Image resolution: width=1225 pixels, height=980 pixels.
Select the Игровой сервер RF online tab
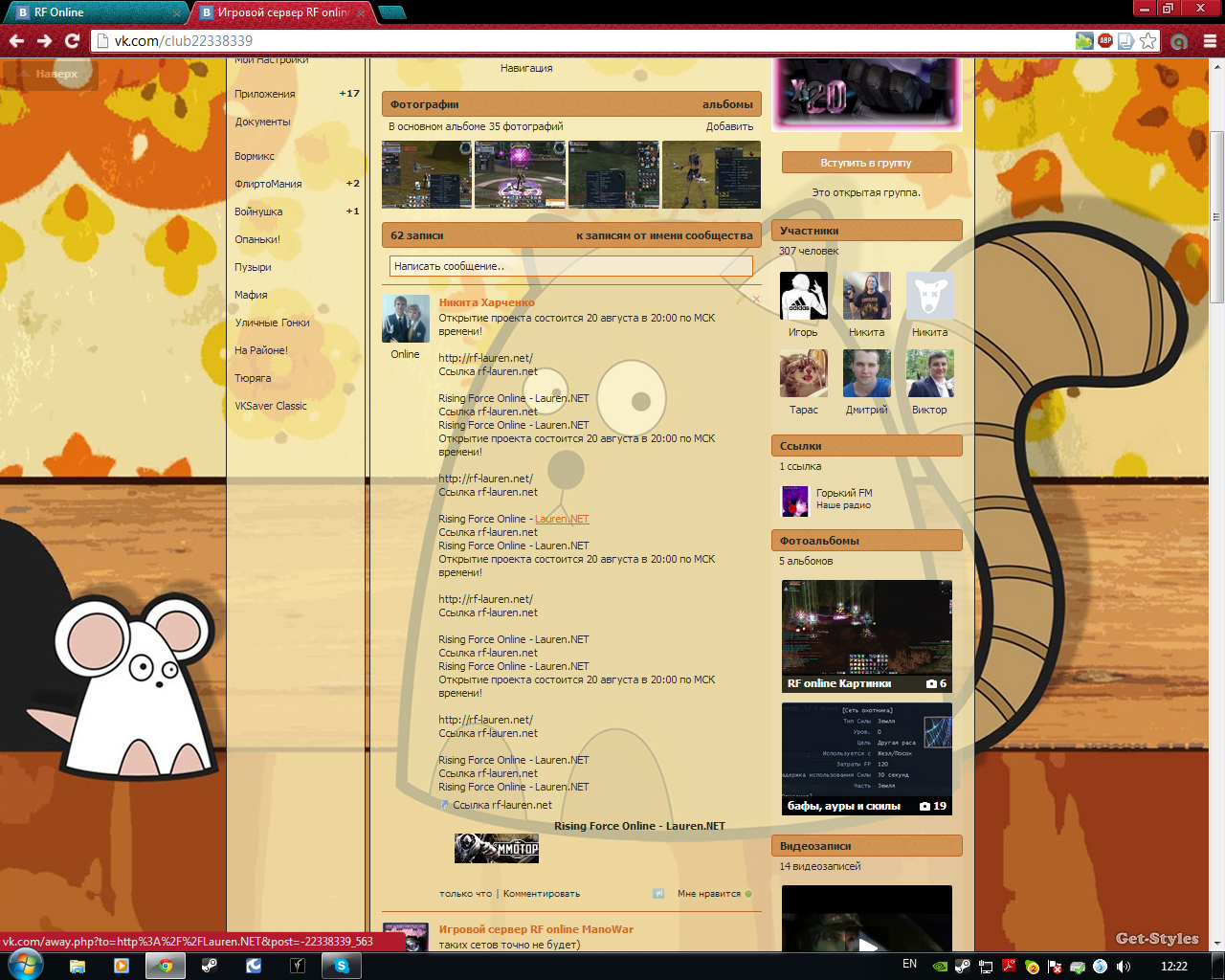[x=282, y=12]
